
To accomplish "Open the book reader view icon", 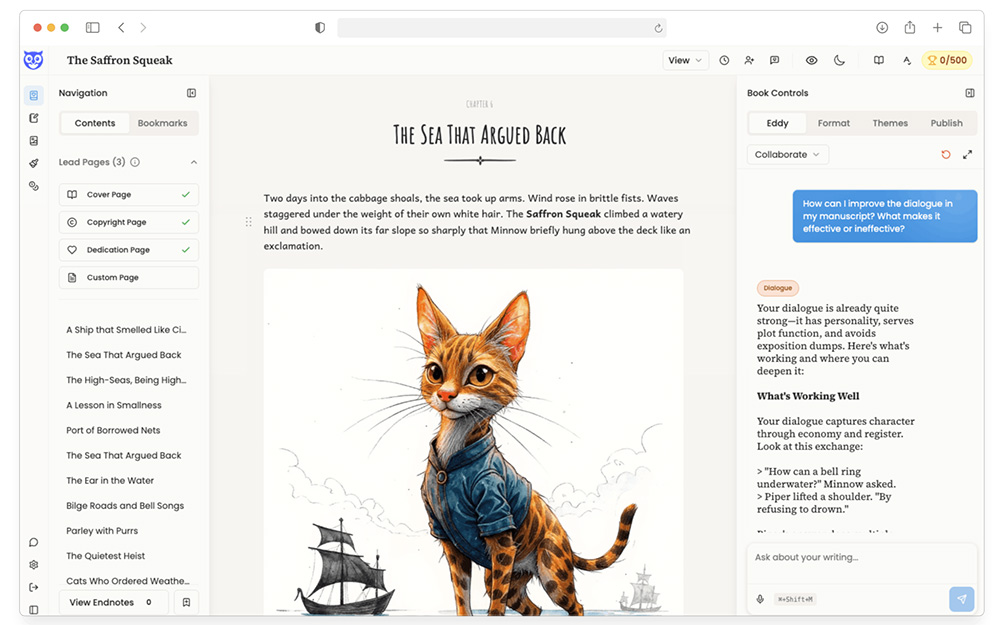I will [879, 60].
